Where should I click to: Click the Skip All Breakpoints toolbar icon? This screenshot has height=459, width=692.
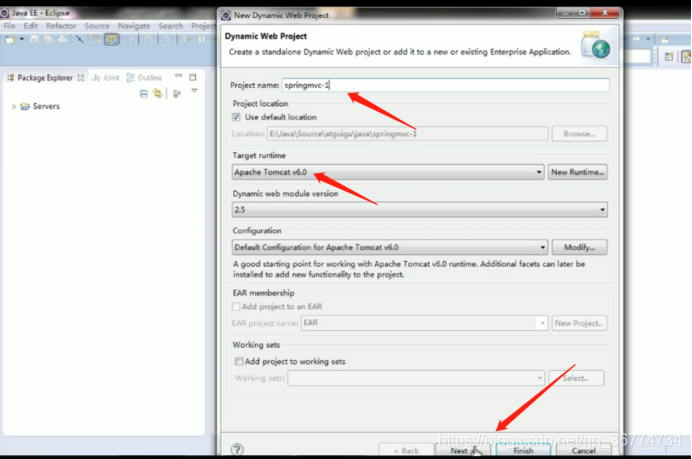(79, 40)
